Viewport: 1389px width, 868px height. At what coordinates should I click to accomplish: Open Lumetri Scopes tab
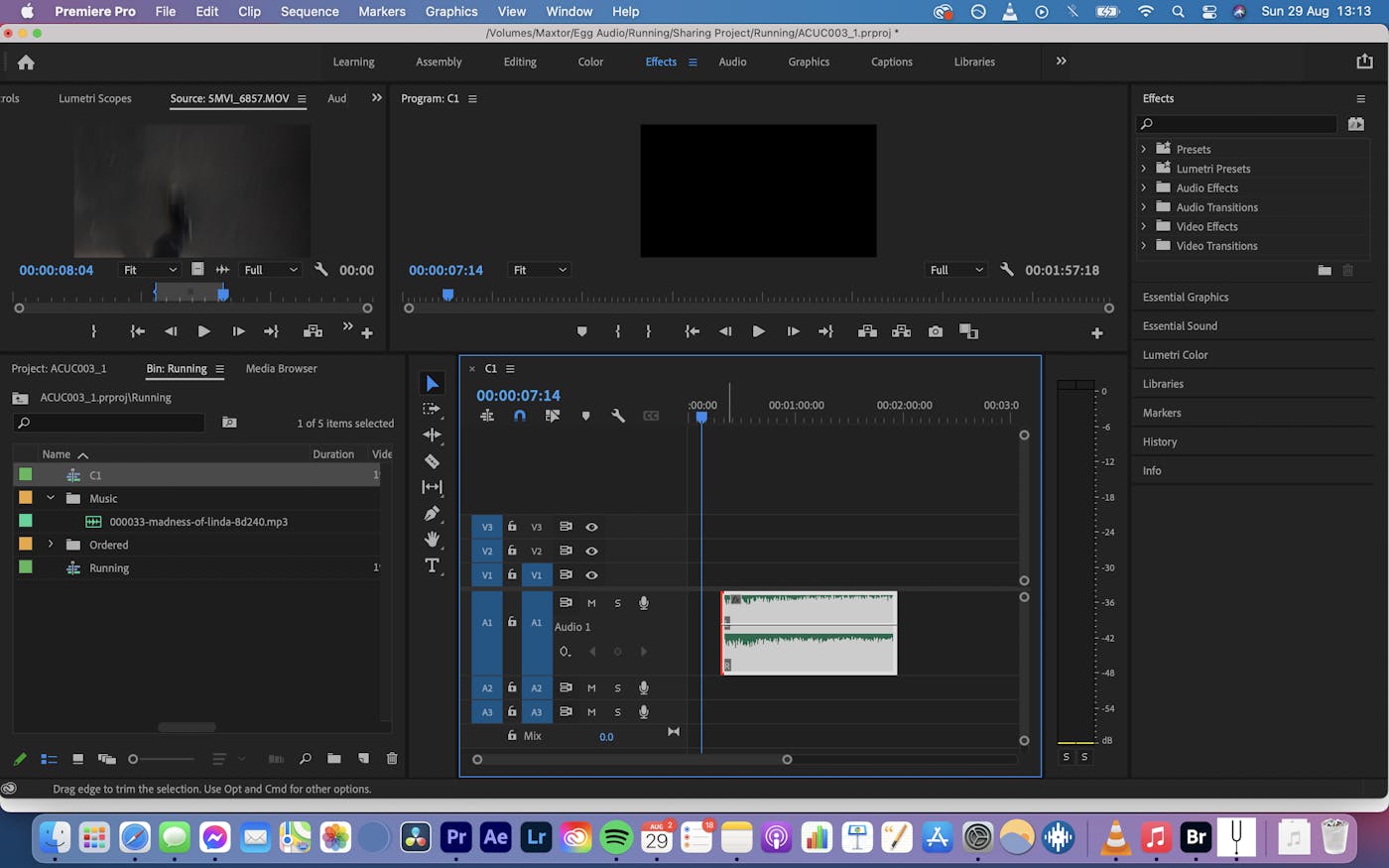coord(95,98)
